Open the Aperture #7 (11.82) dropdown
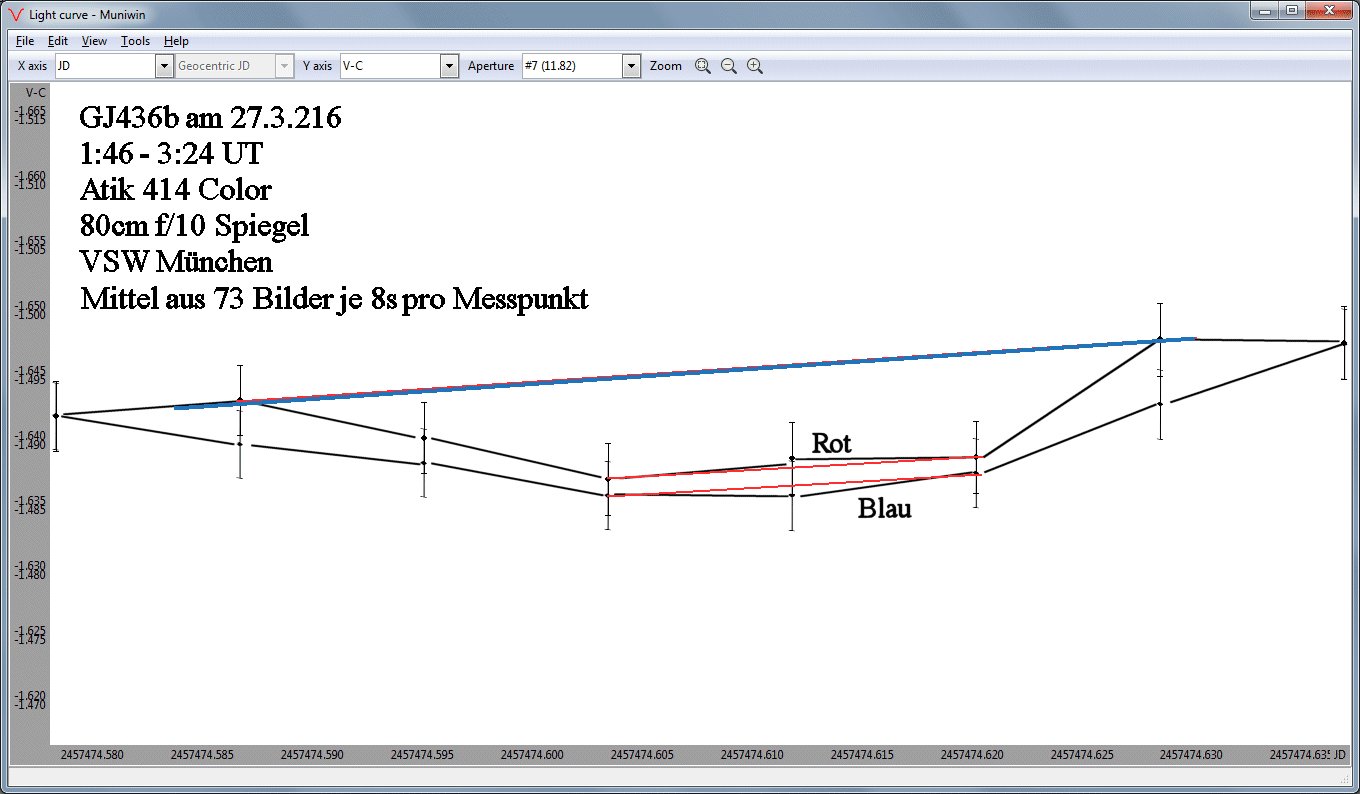 tap(631, 66)
